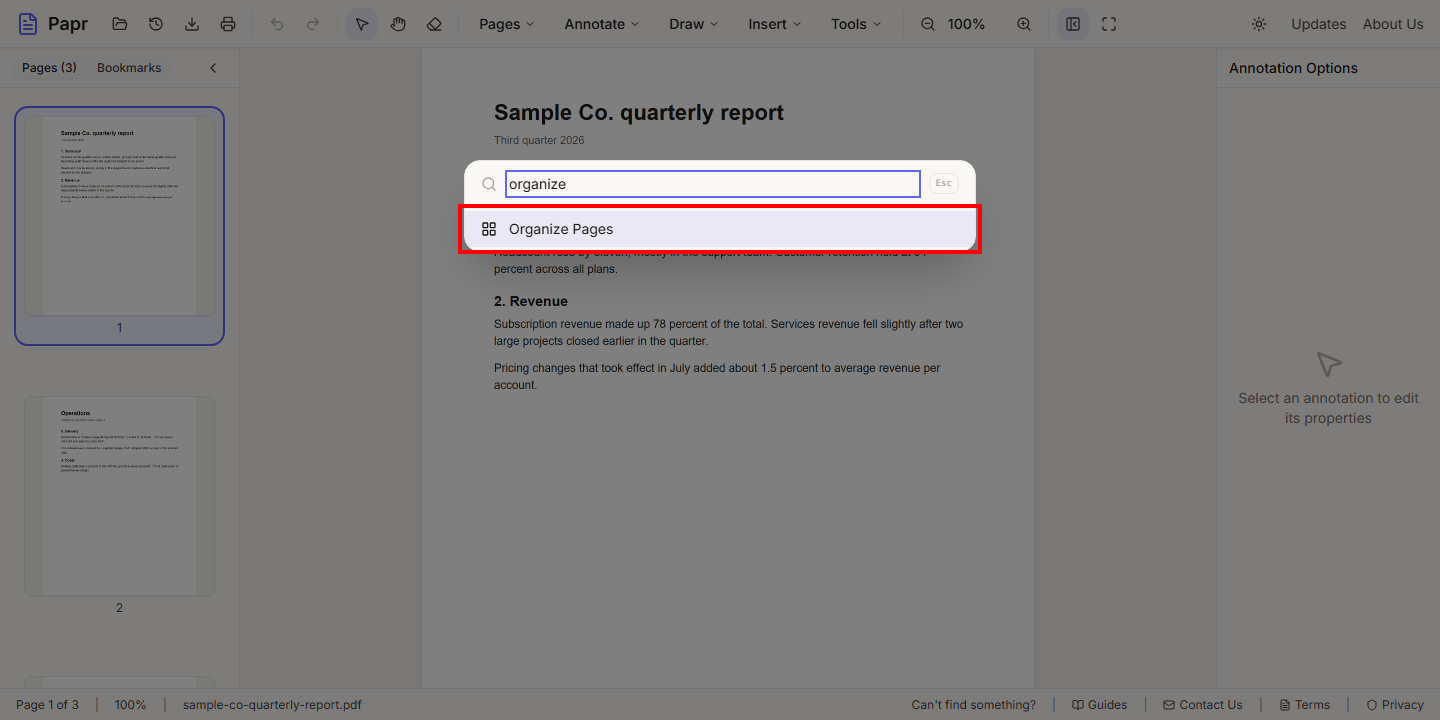Select the eraser tool
1440x720 pixels.
click(434, 24)
